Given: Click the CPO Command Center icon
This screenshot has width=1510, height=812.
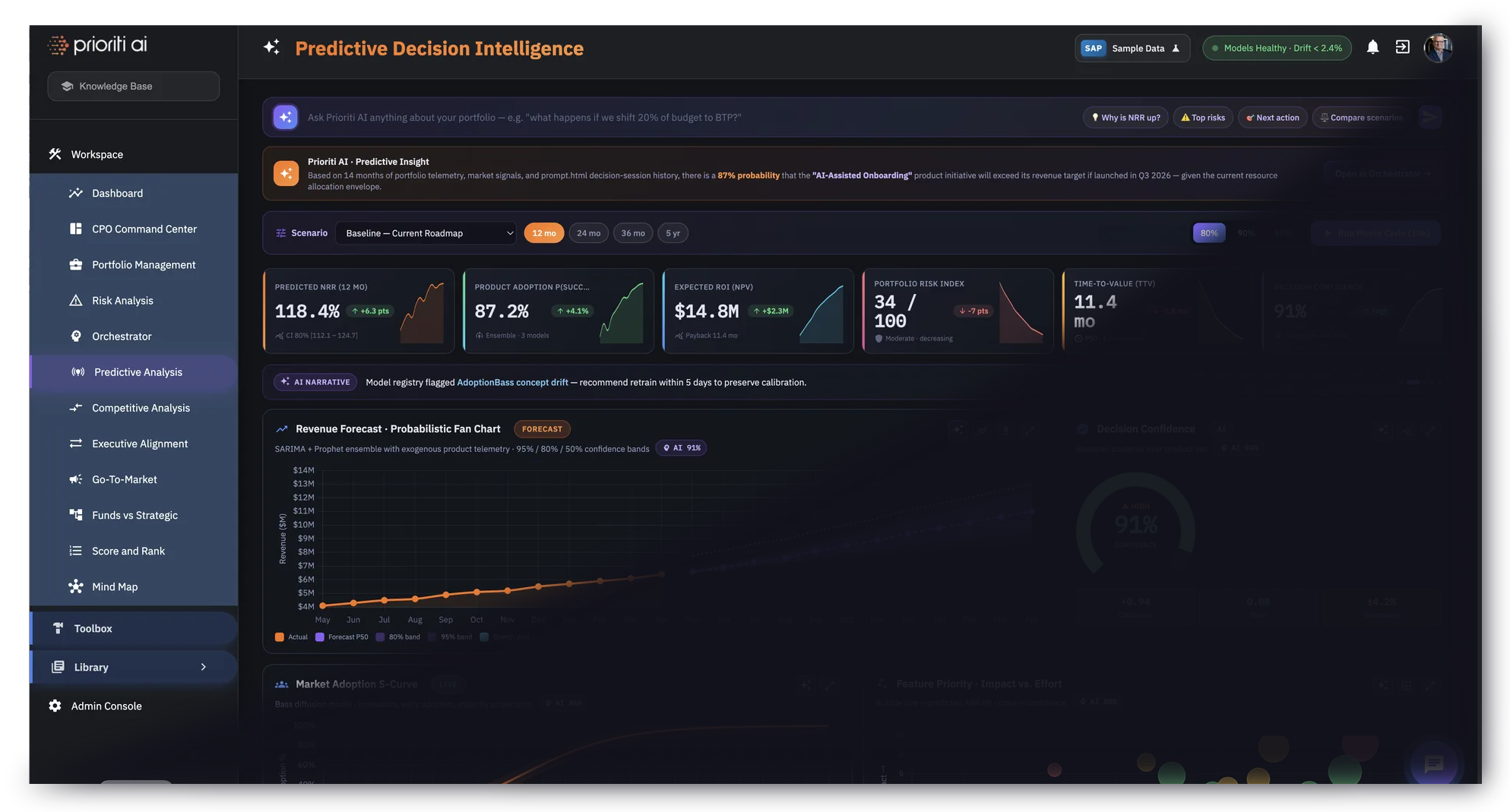Looking at the screenshot, I should 75,229.
